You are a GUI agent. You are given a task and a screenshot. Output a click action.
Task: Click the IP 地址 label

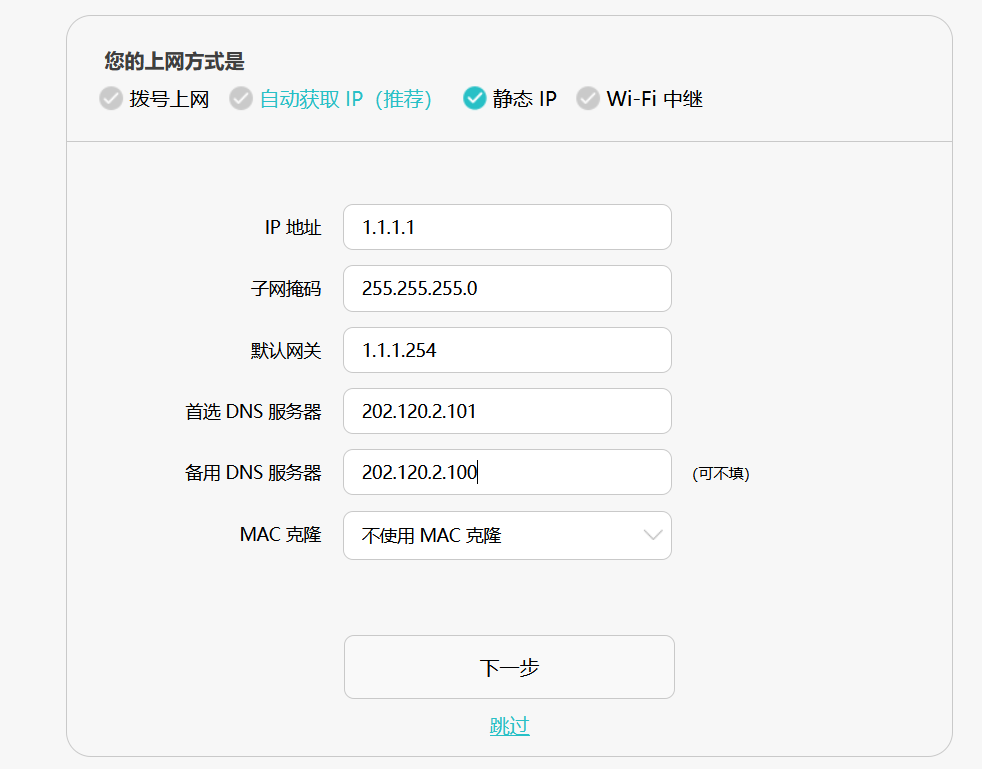pos(293,227)
